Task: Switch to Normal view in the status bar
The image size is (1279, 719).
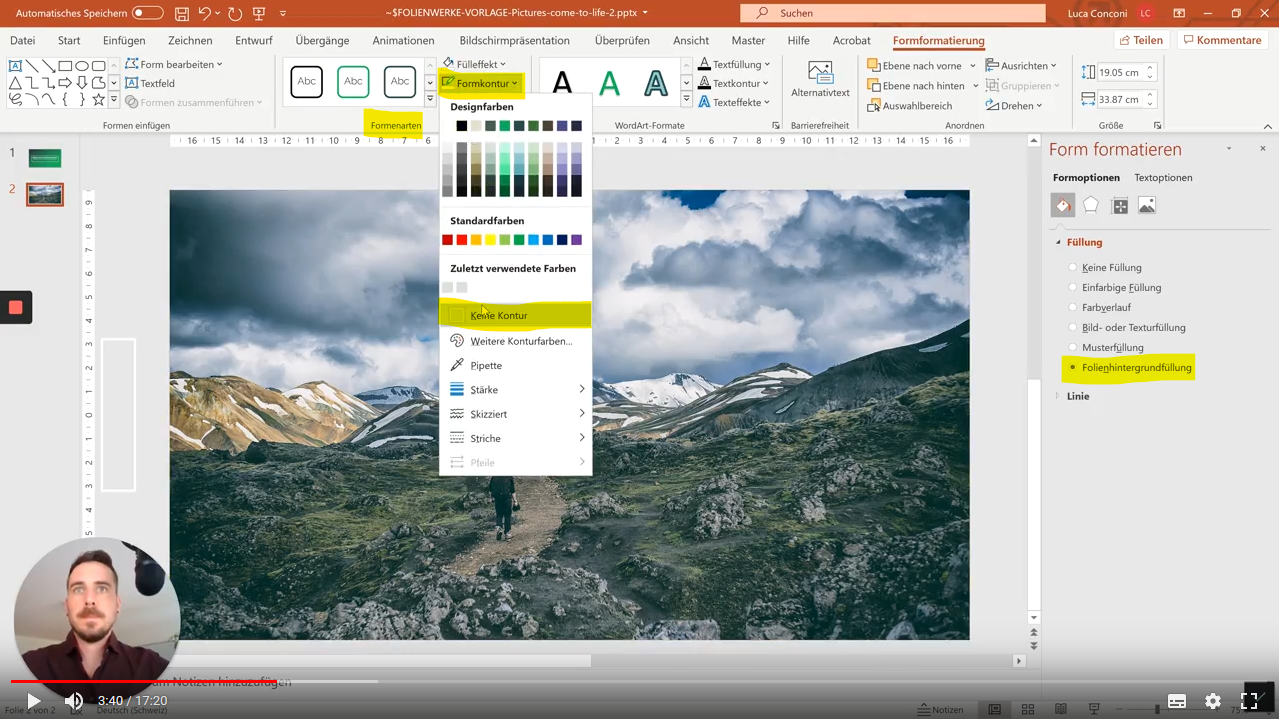Action: click(994, 709)
